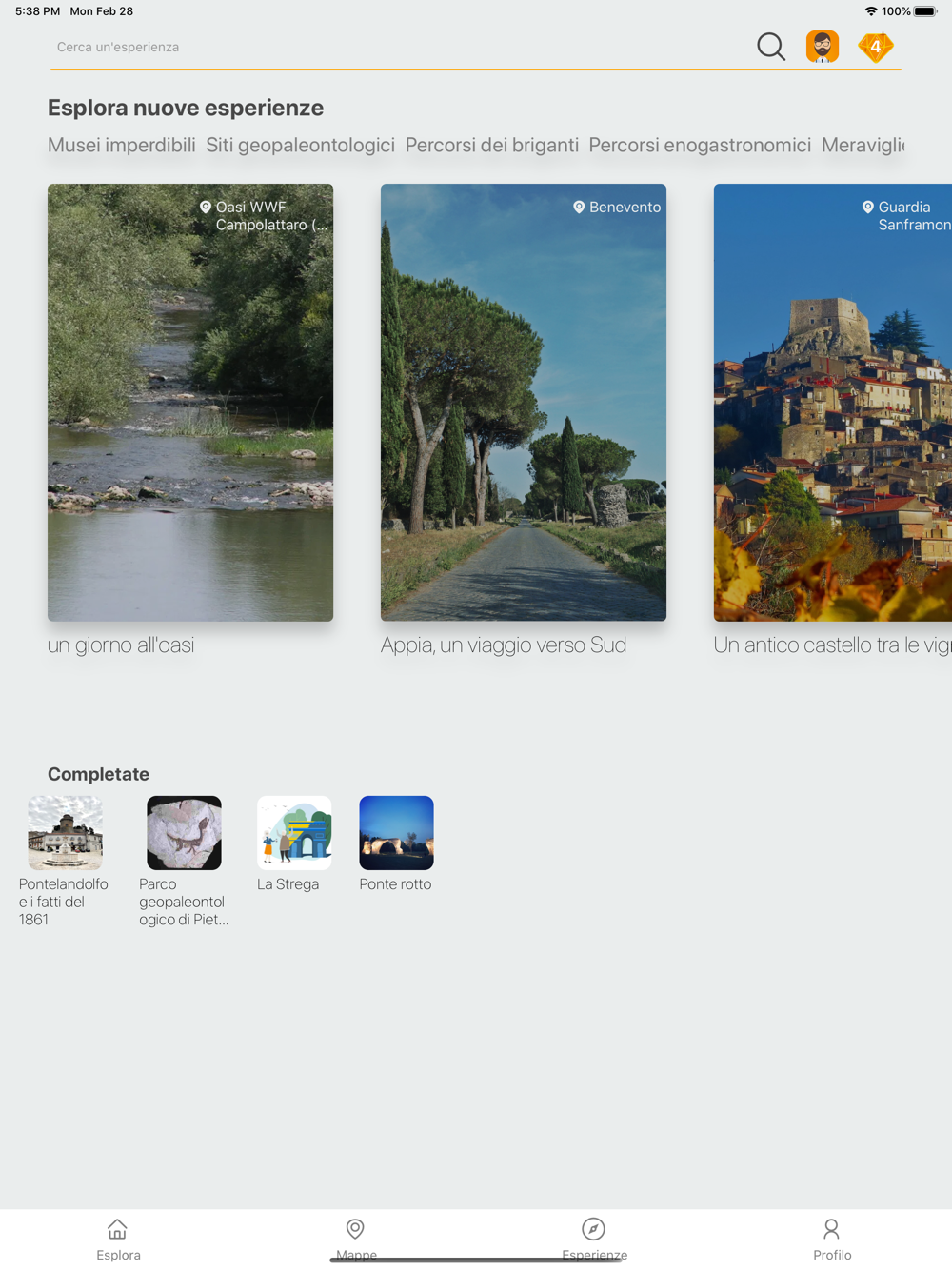Open 'Un antico castello tra le vigne' title
This screenshot has width=952, height=1270.
point(833,645)
